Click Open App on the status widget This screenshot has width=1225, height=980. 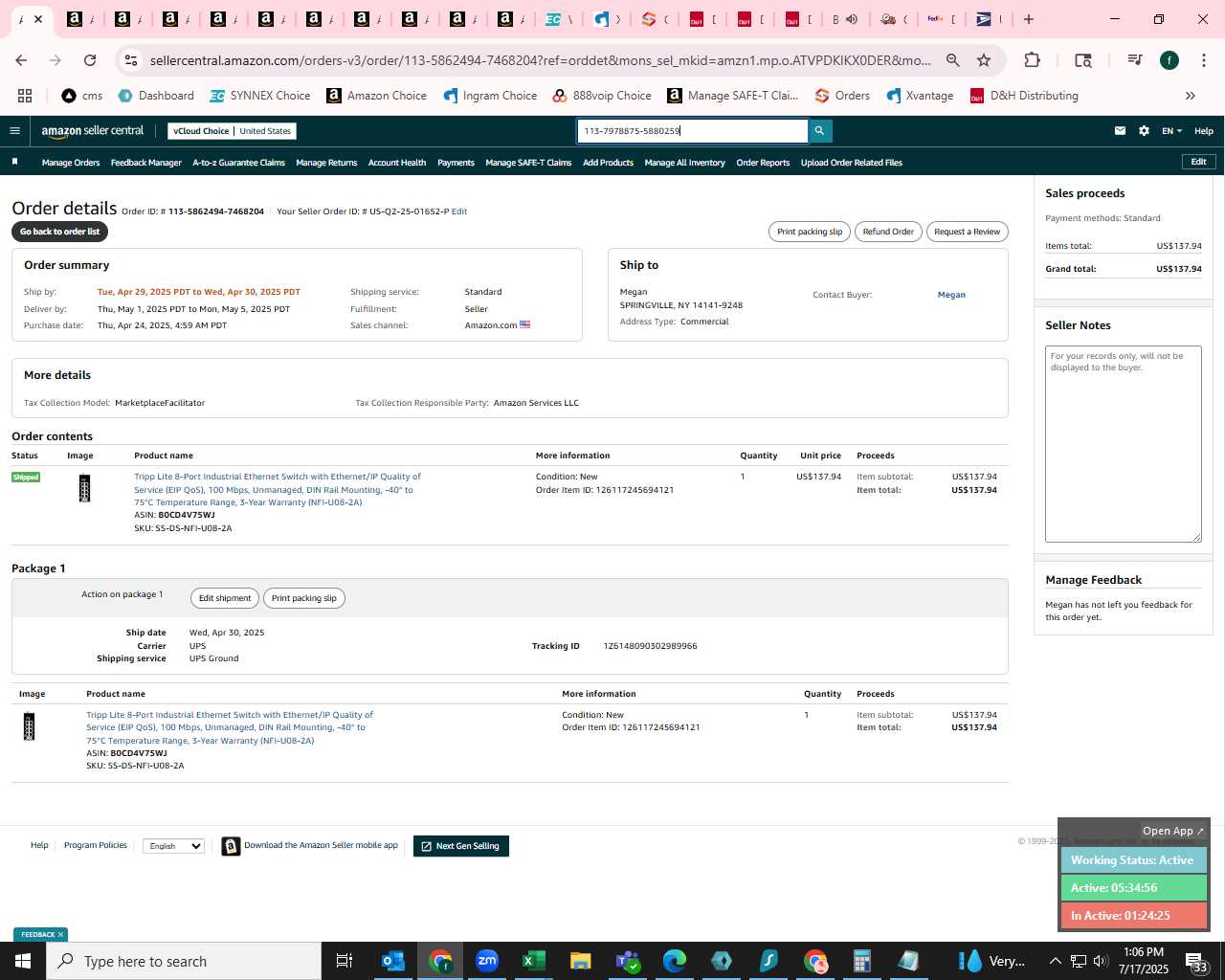coord(1173,831)
